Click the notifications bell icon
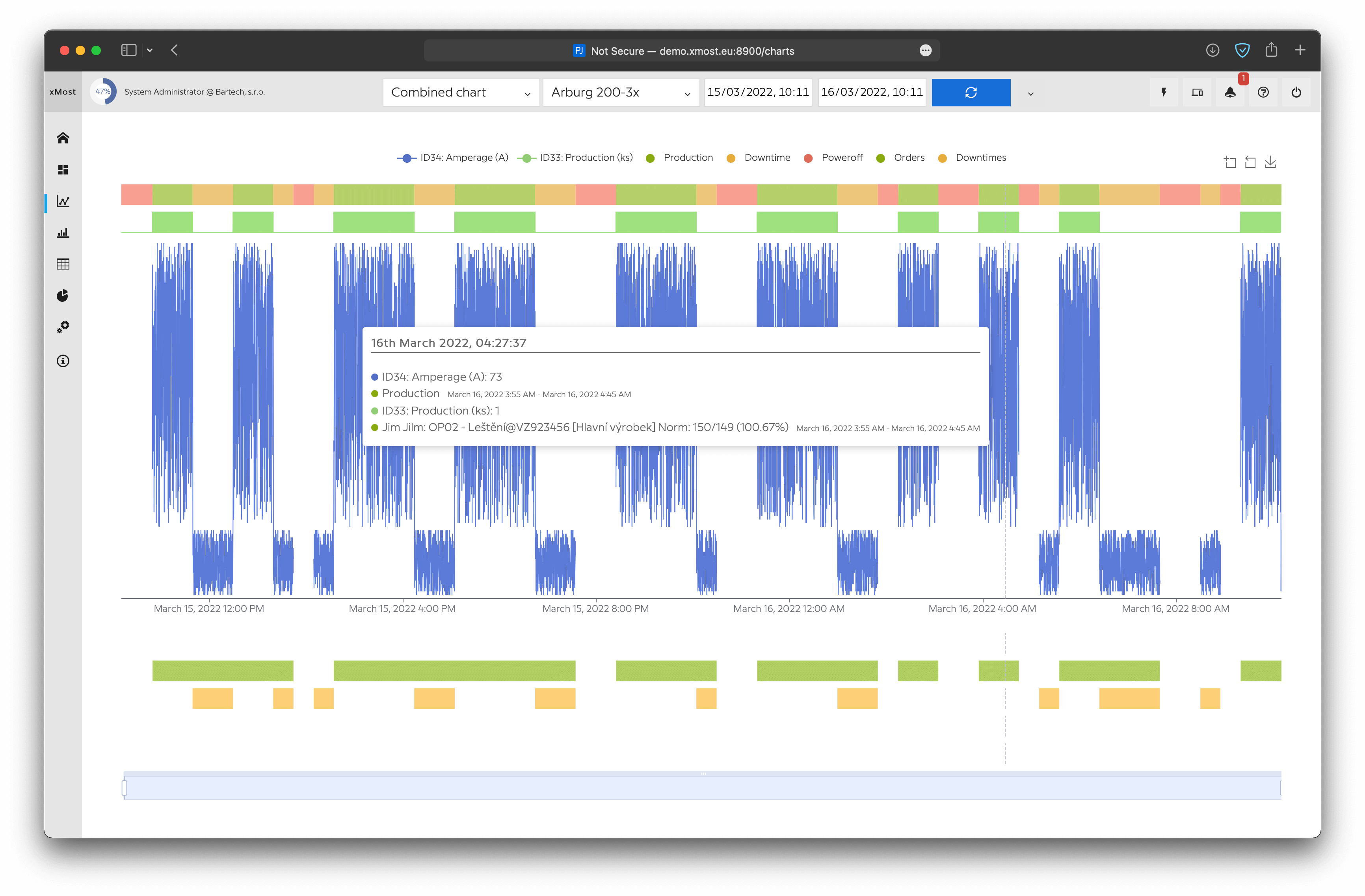Screen dimensions: 1365x896 click(x=1230, y=92)
